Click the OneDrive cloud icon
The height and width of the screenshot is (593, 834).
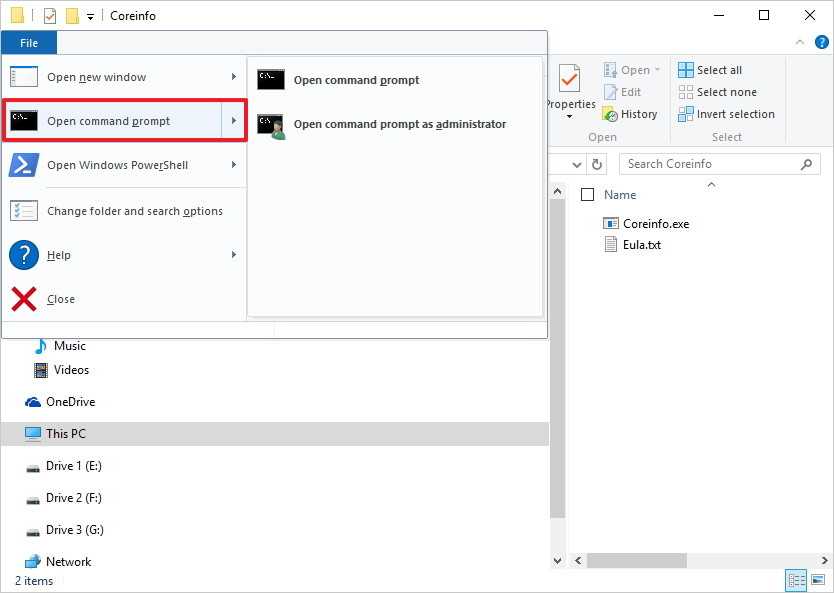click(x=33, y=402)
